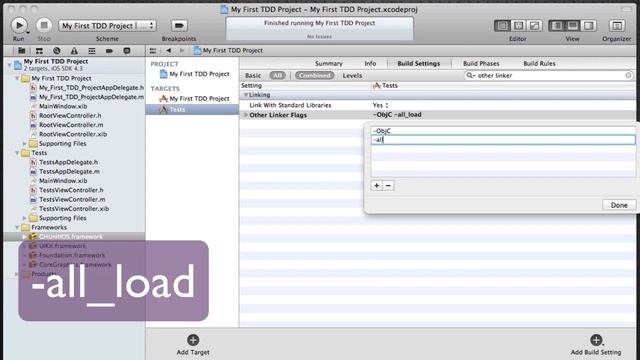
Task: Remove selected linker flag with minus
Action: tap(388, 186)
